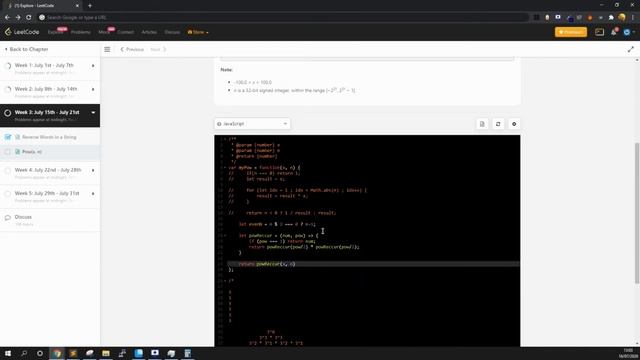The width and height of the screenshot is (640, 360).
Task: Click the fullscreen expand icon
Action: tap(631, 49)
